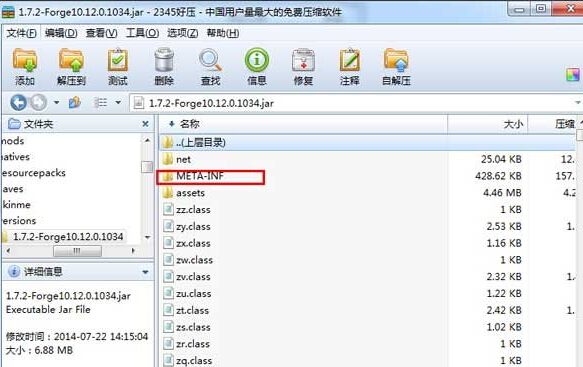Select versions folder in folder tree
This screenshot has width=583, height=367.
point(19,221)
